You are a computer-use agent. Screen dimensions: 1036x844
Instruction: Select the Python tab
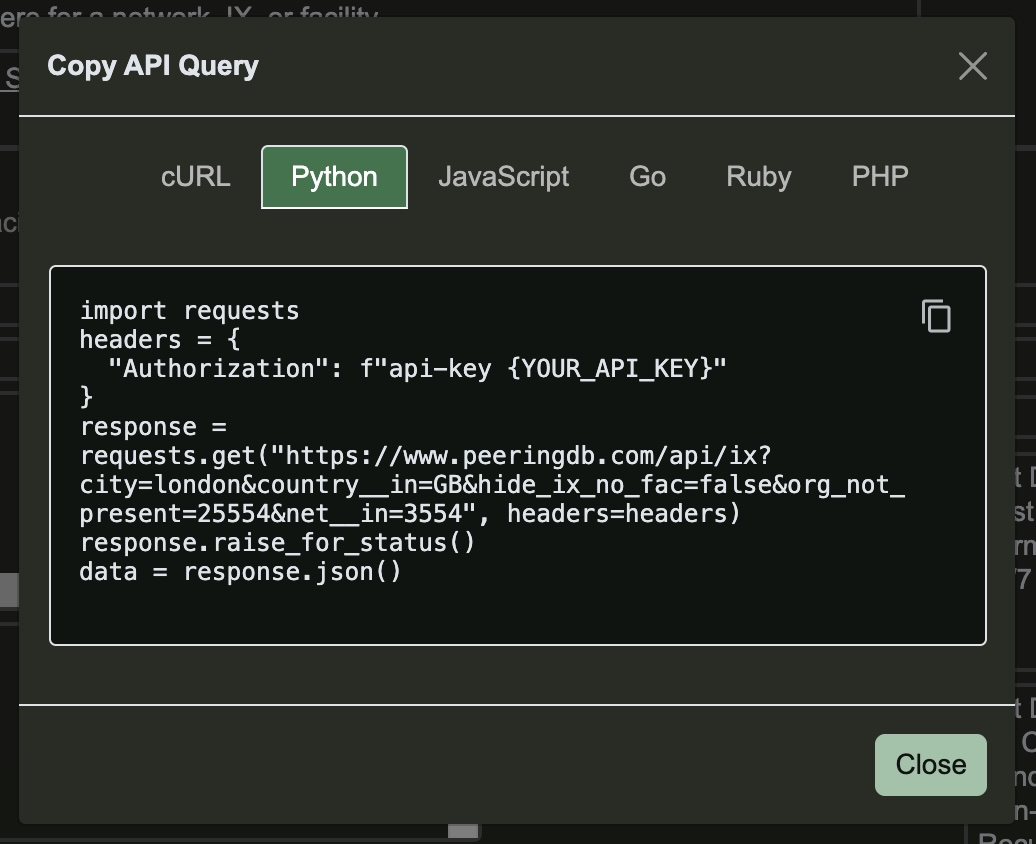tap(334, 176)
